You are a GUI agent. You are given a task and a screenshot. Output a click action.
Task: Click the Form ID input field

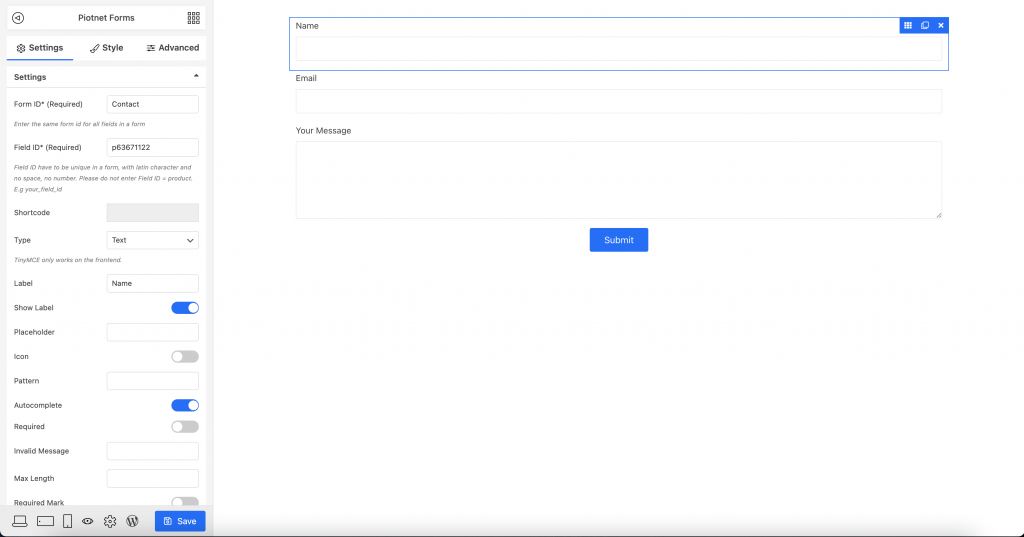153,104
